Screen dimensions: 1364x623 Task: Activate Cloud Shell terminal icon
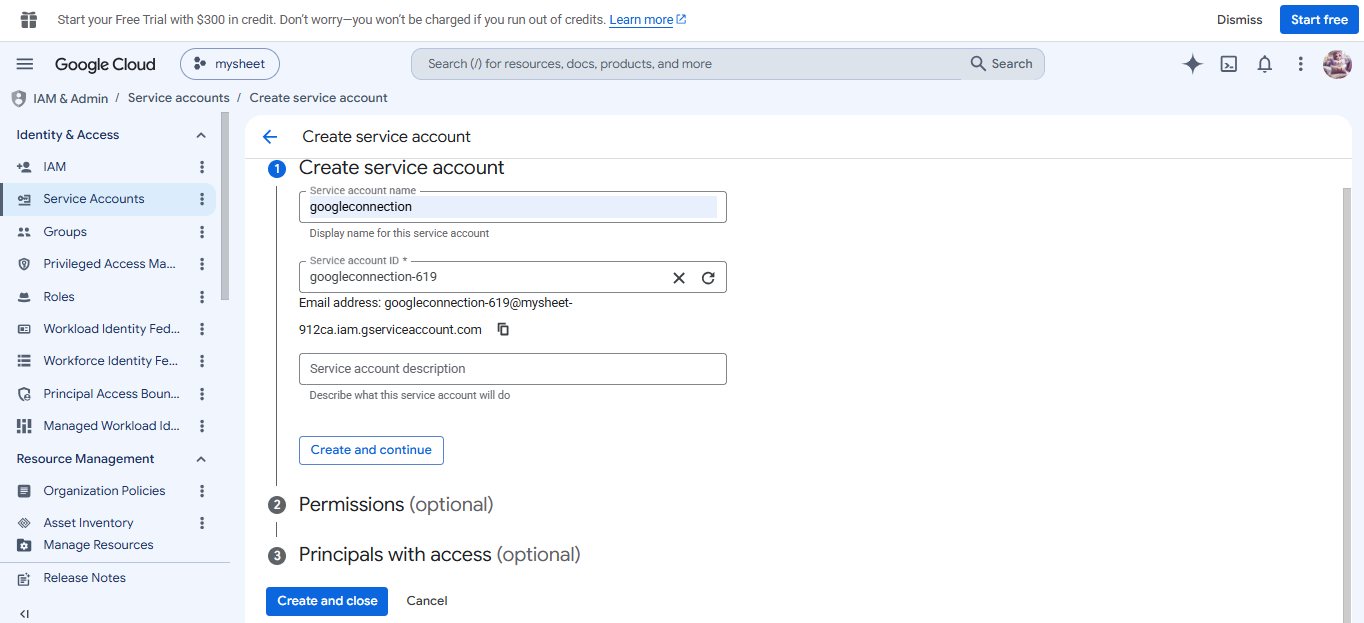point(1229,64)
